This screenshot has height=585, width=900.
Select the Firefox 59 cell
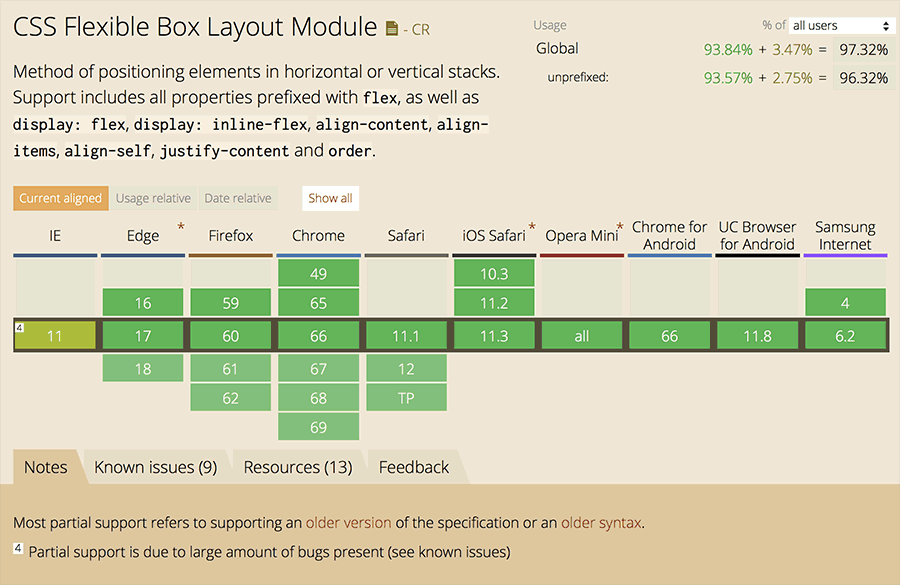[x=231, y=303]
